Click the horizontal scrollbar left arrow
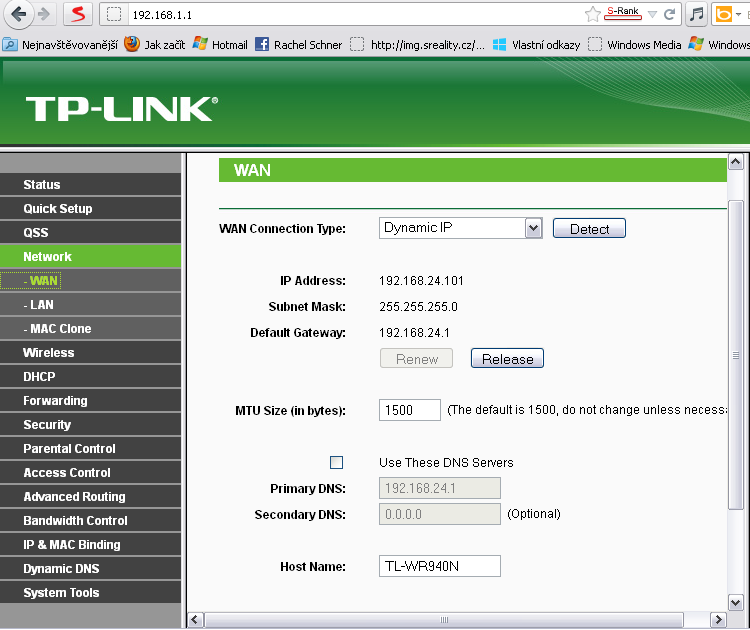 [x=195, y=620]
